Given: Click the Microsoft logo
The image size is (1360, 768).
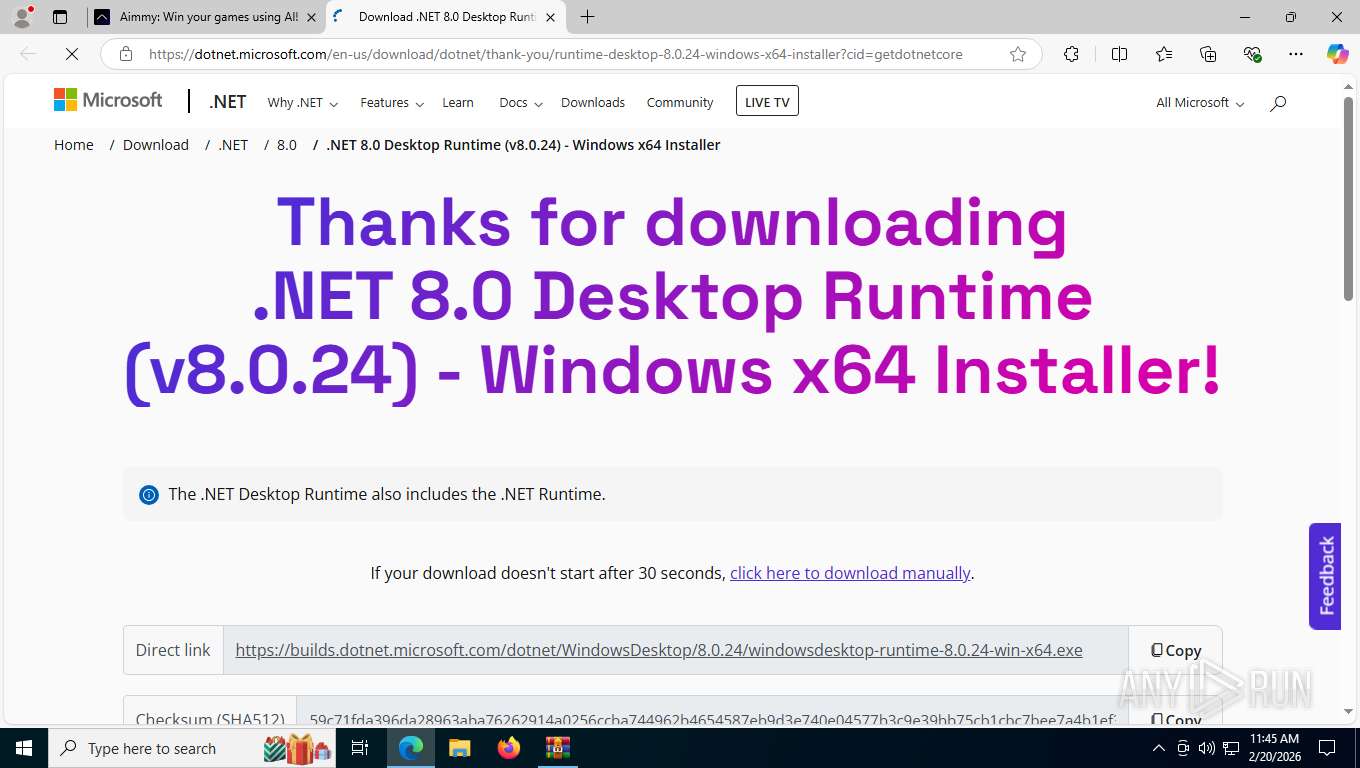Looking at the screenshot, I should [x=108, y=100].
